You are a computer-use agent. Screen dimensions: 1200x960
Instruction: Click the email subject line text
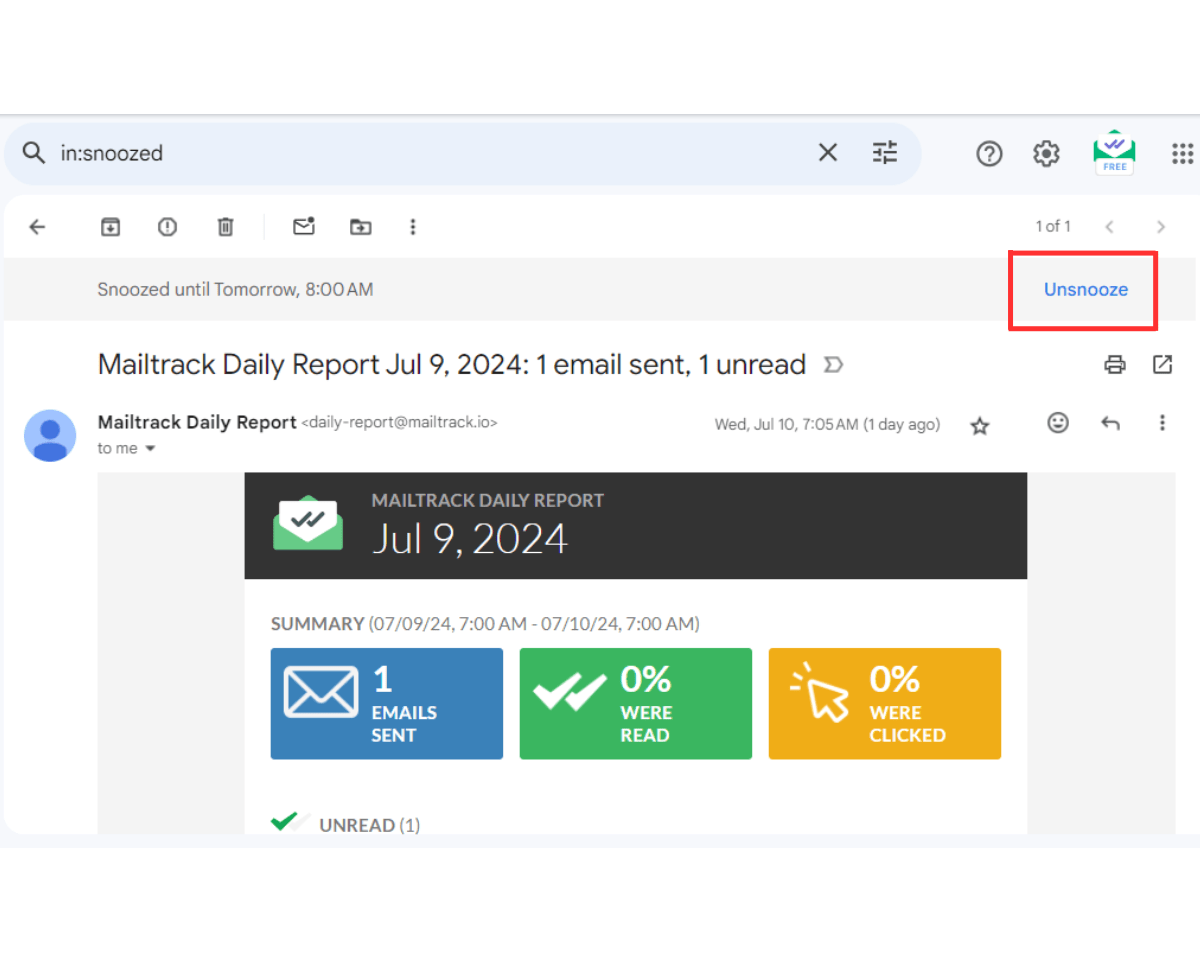[452, 365]
